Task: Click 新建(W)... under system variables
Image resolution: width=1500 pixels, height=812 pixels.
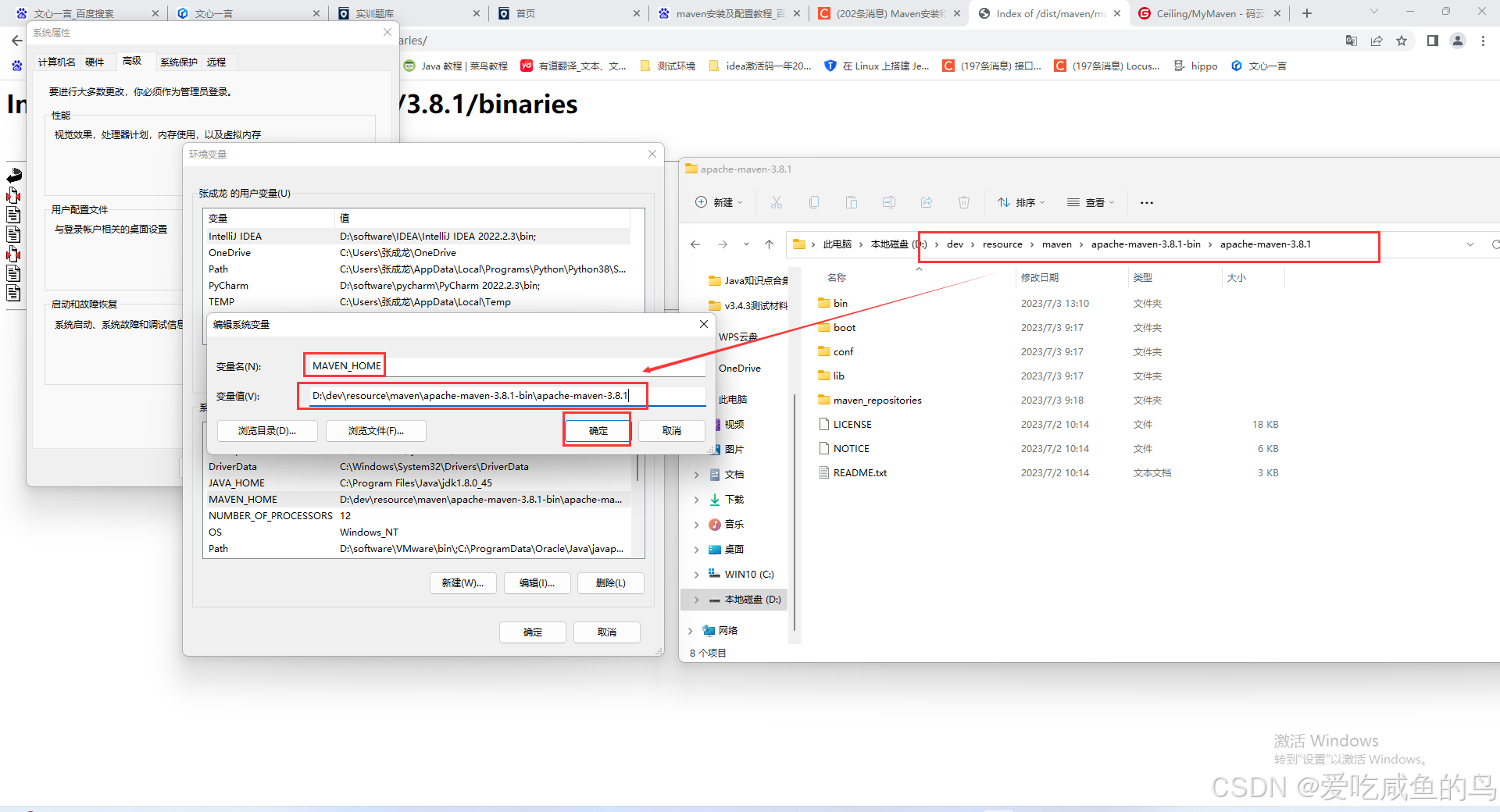Action: (x=462, y=582)
